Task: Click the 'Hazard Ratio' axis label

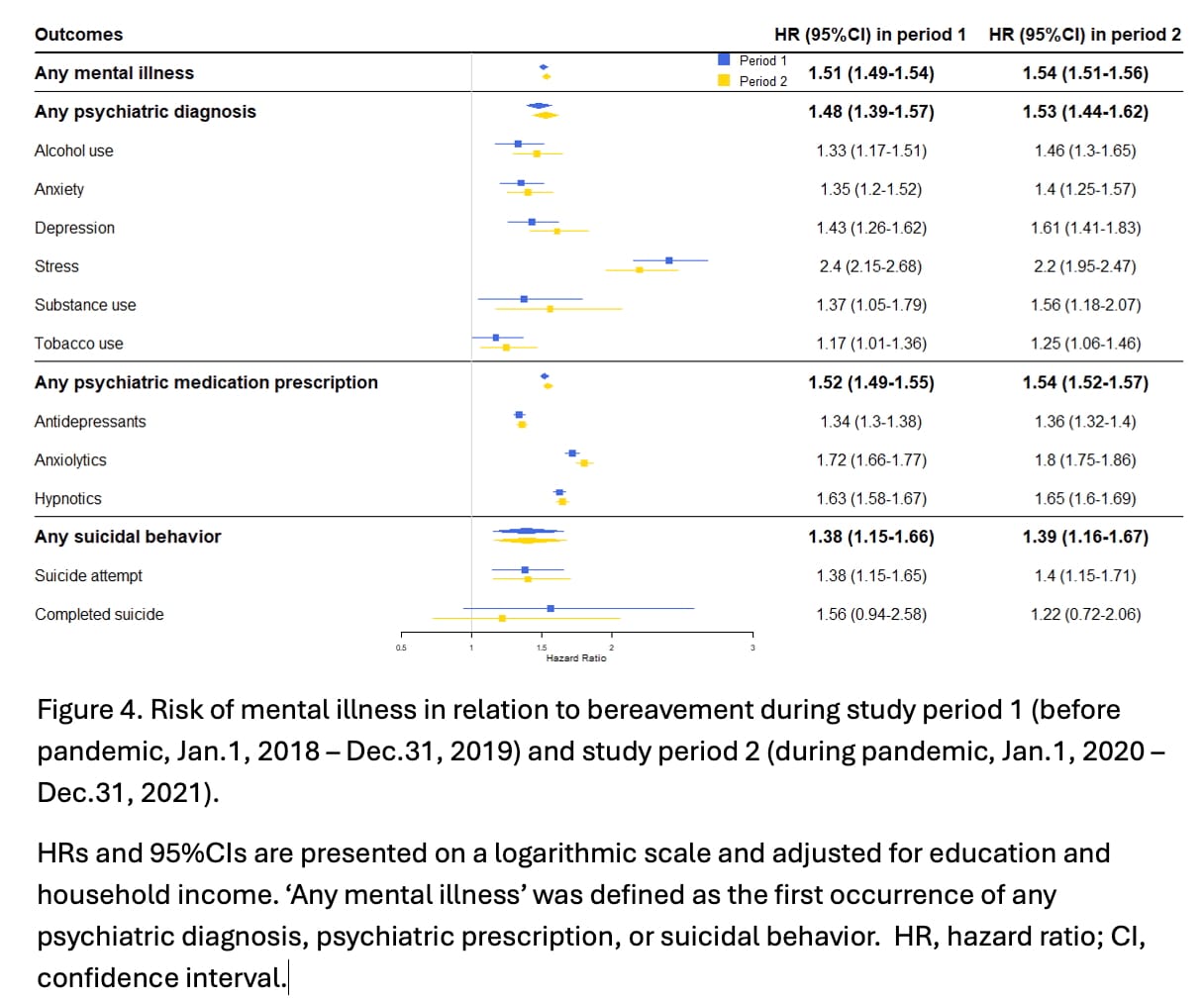Action: point(576,658)
